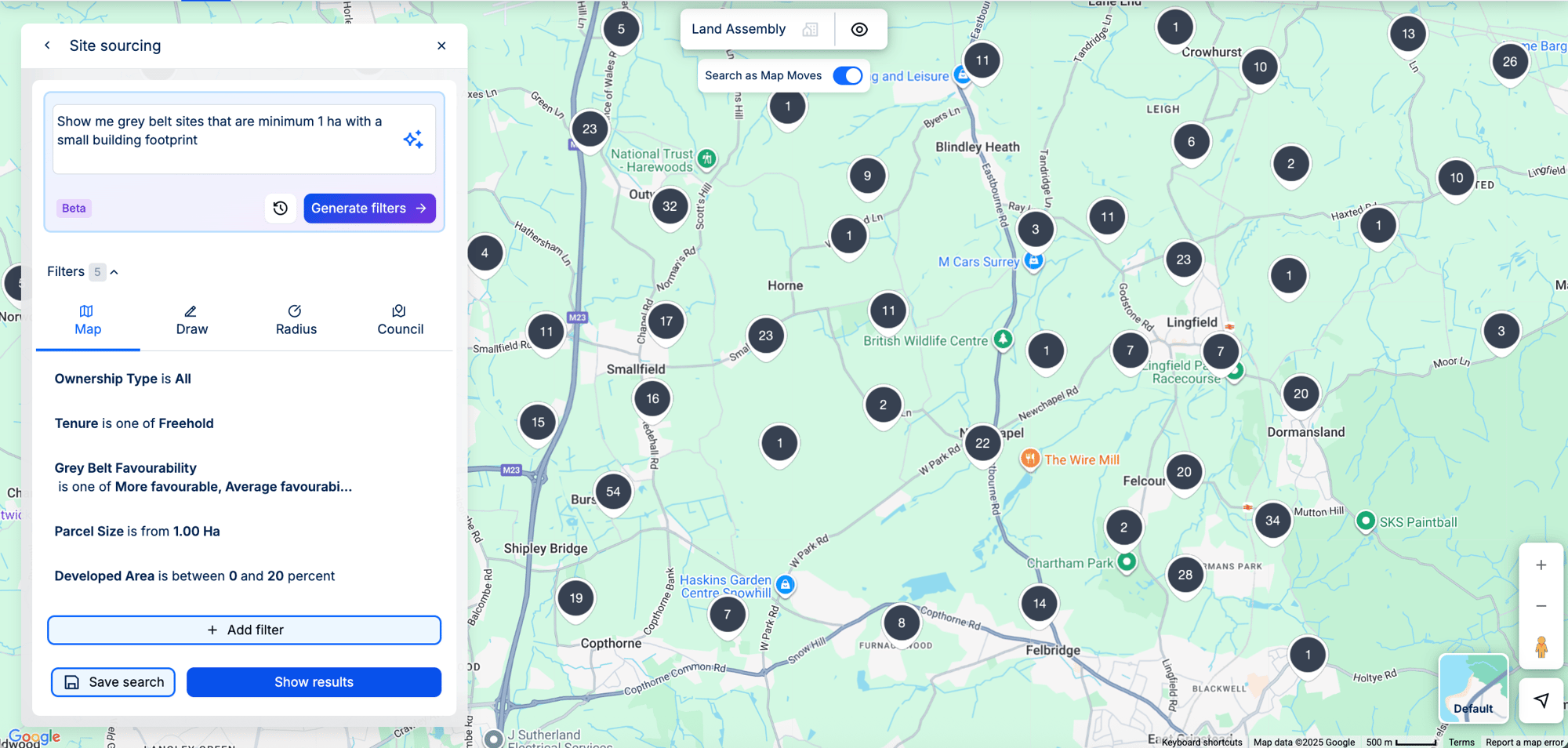Click the zoom in plus icon
This screenshot has height=748, width=1568.
pos(1541,565)
